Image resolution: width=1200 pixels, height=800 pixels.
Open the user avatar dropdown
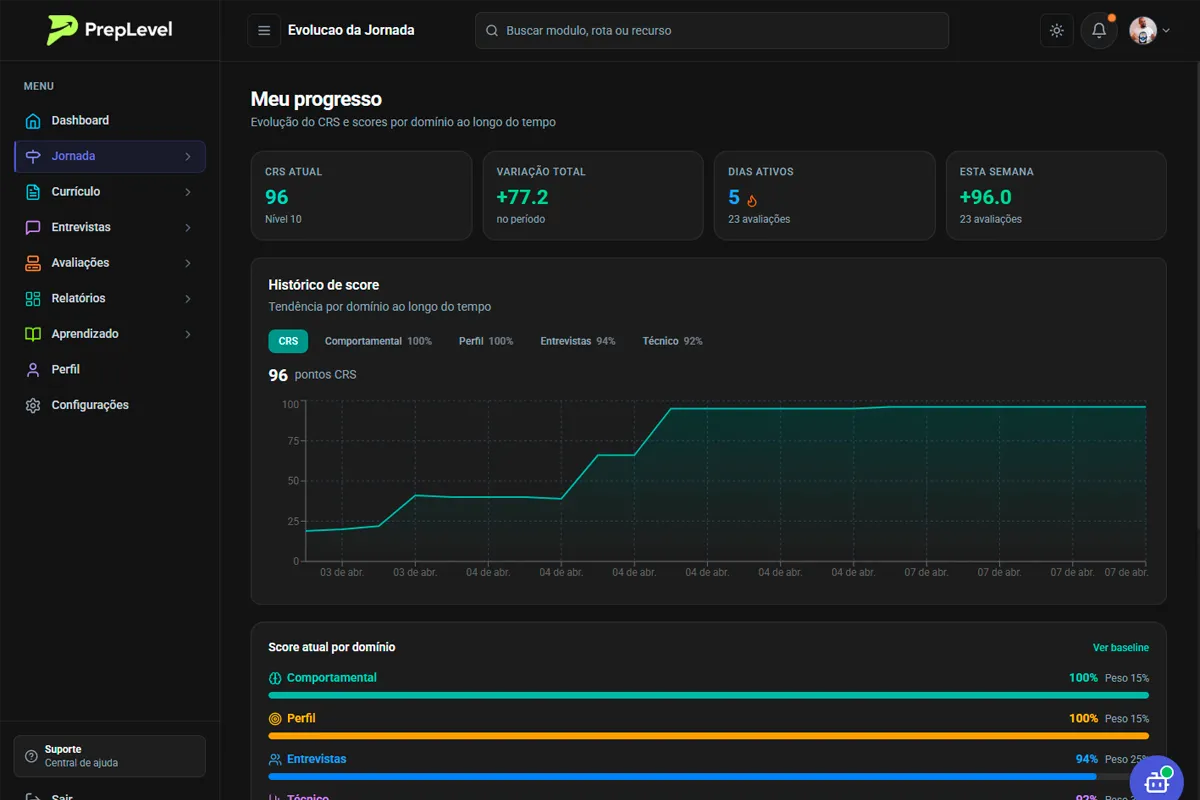pyautogui.click(x=1150, y=31)
